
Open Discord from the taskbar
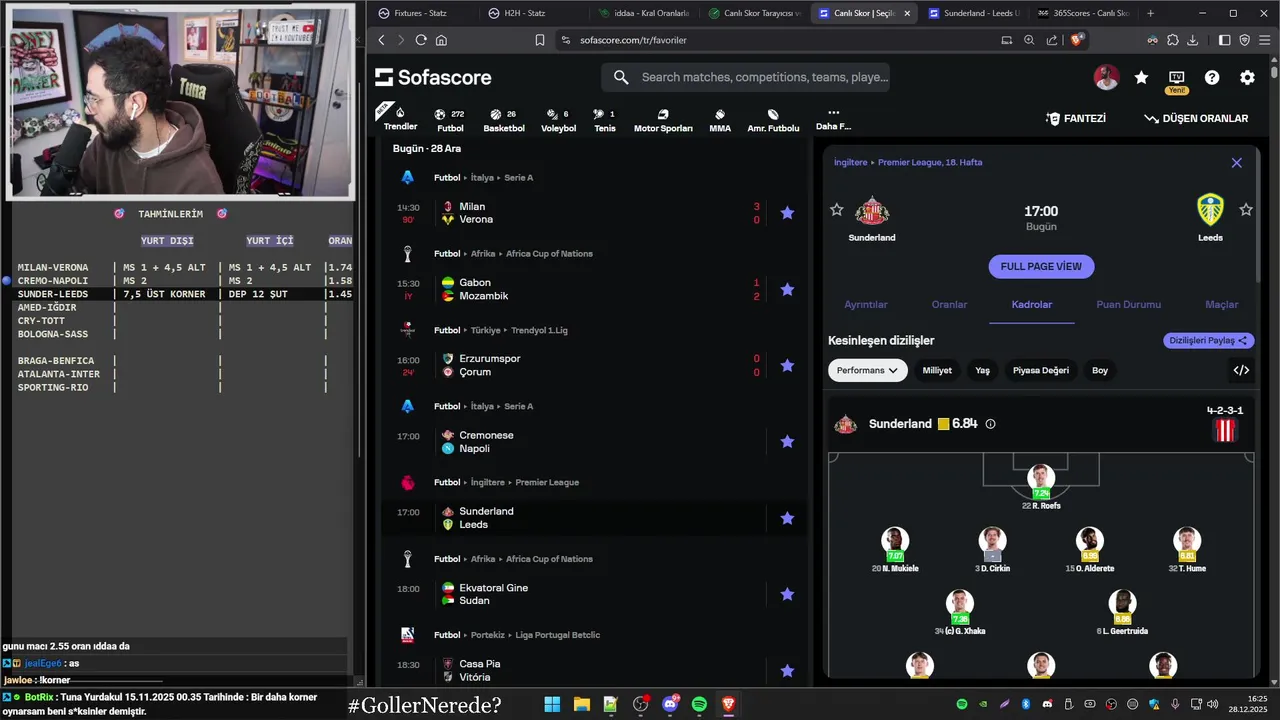coord(670,704)
